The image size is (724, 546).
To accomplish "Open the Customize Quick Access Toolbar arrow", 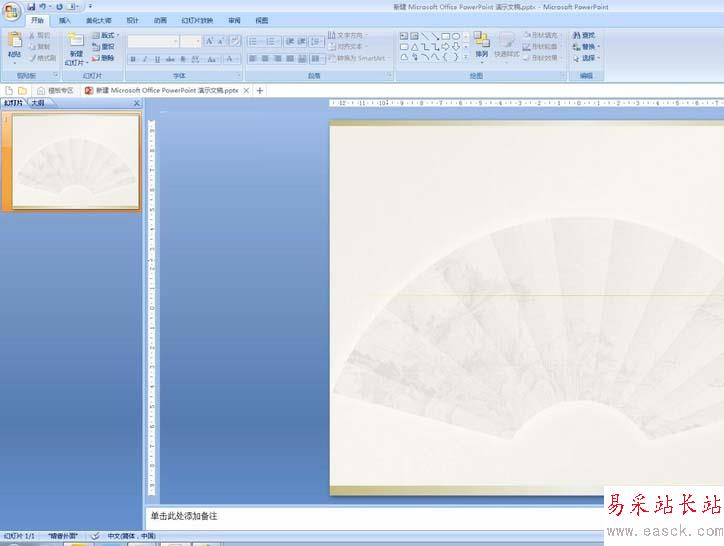I will [x=90, y=6].
